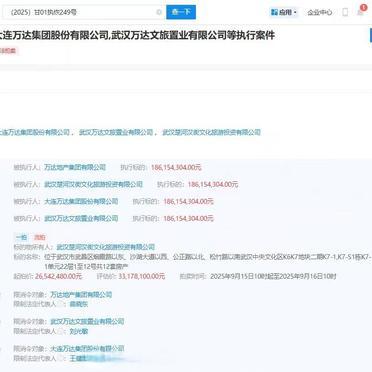Select the red 流拍 tag
Screen dimensions: 372x372
[x=39, y=237]
